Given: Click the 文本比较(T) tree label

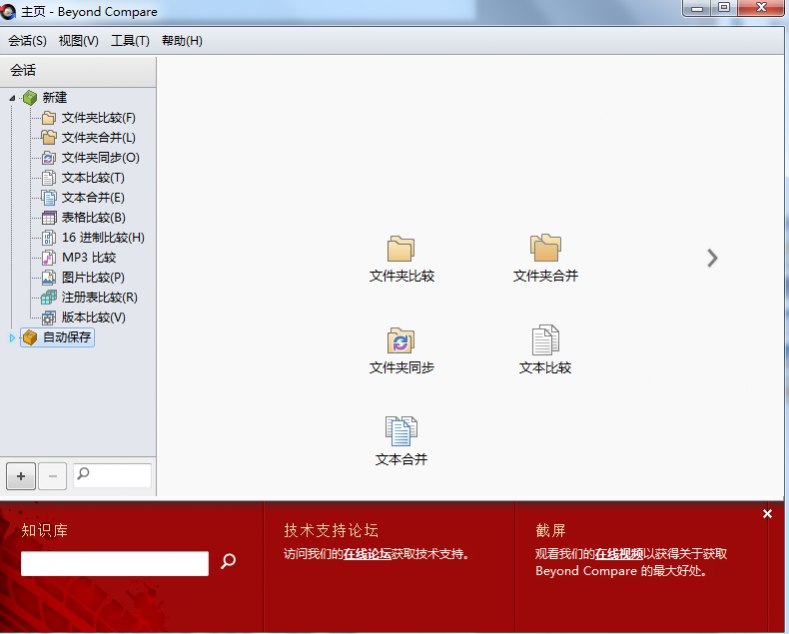Looking at the screenshot, I should [x=93, y=178].
